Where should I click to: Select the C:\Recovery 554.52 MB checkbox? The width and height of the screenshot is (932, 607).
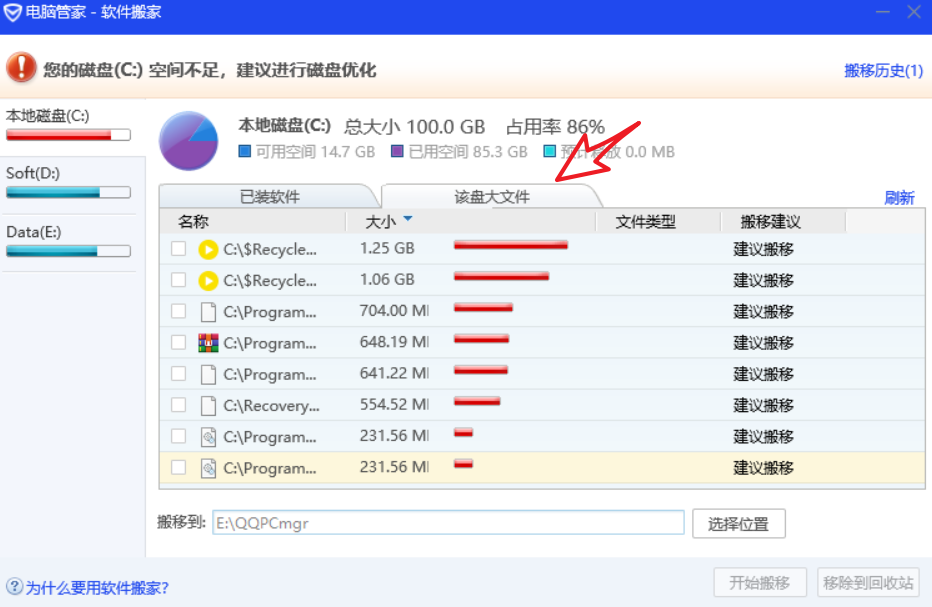(x=178, y=405)
